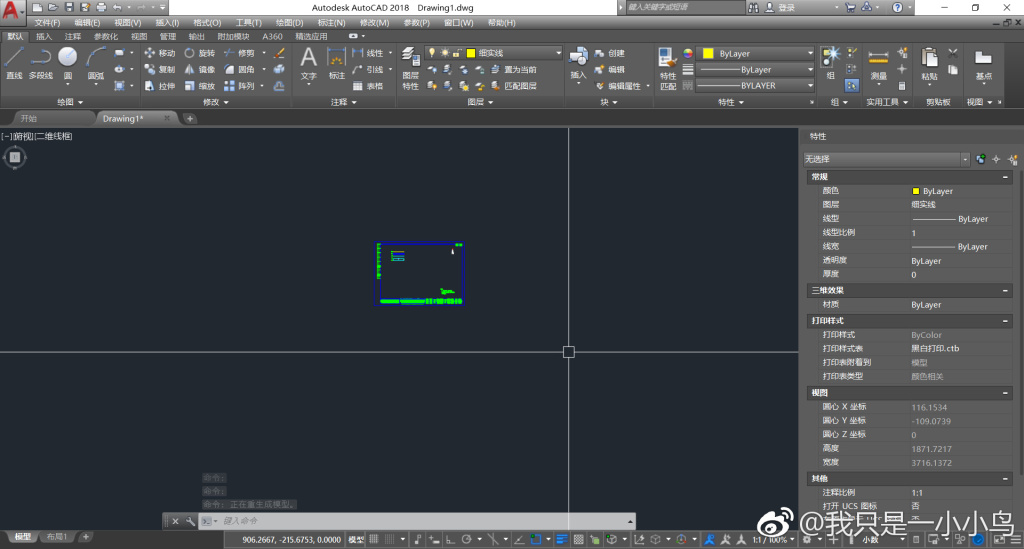Activate the 复制 (Copy) command
The height and width of the screenshot is (549, 1024).
click(x=159, y=69)
